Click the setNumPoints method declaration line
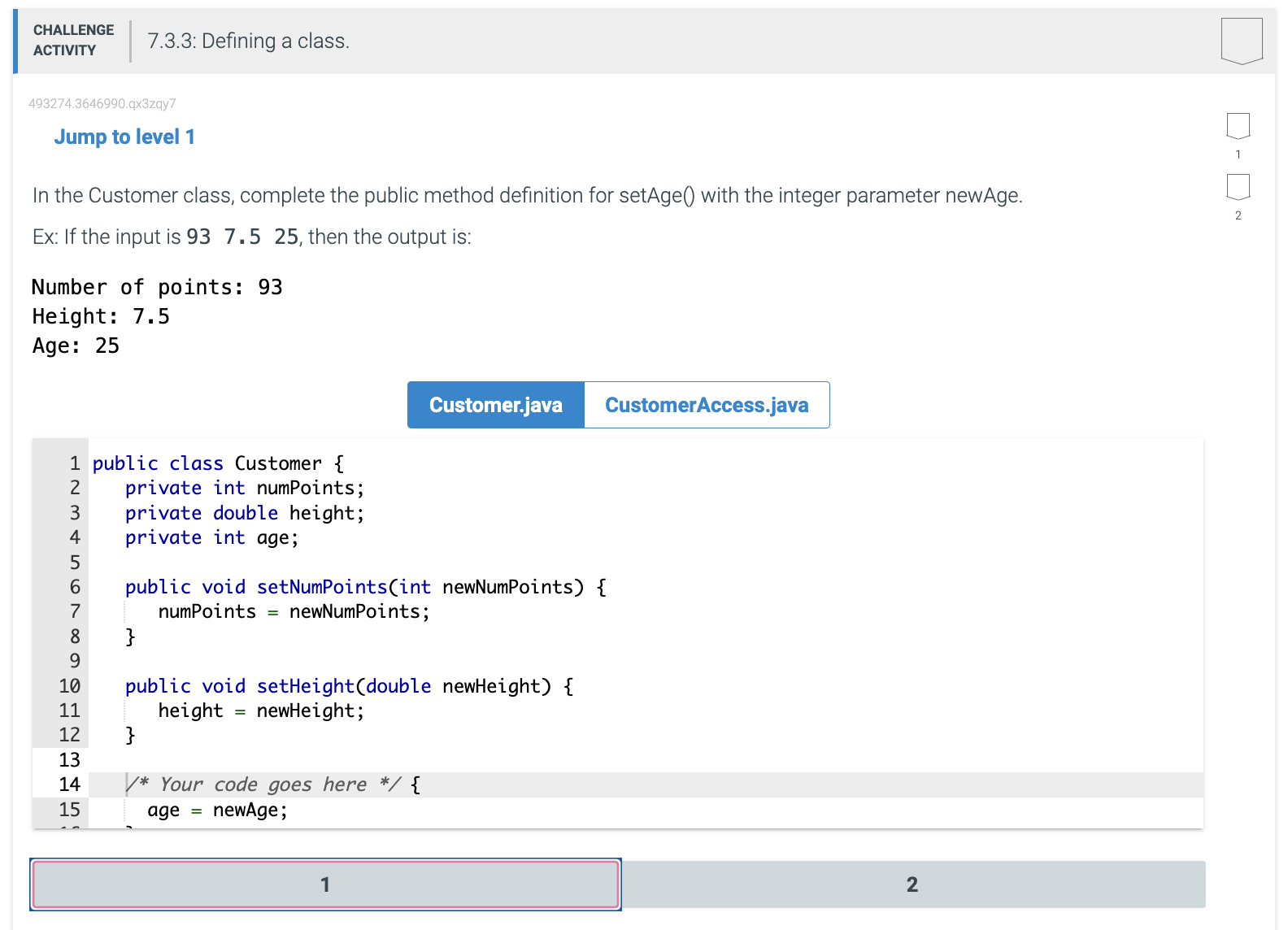The image size is (1288, 930). [366, 587]
